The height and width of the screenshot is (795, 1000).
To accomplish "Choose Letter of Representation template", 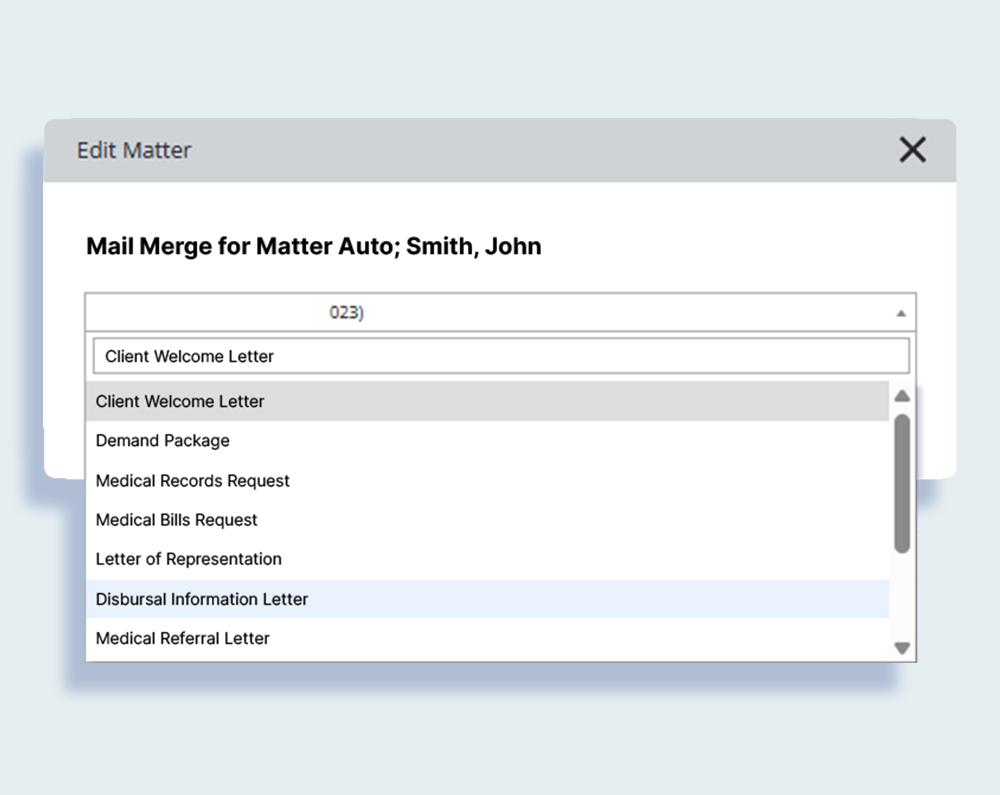I will pos(188,559).
